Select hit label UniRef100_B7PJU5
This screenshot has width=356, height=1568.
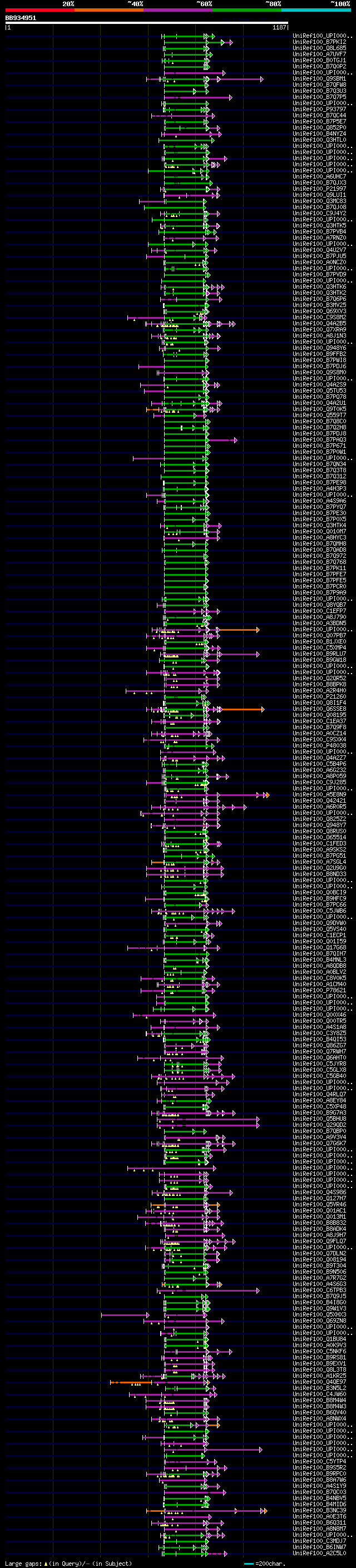pos(319,256)
